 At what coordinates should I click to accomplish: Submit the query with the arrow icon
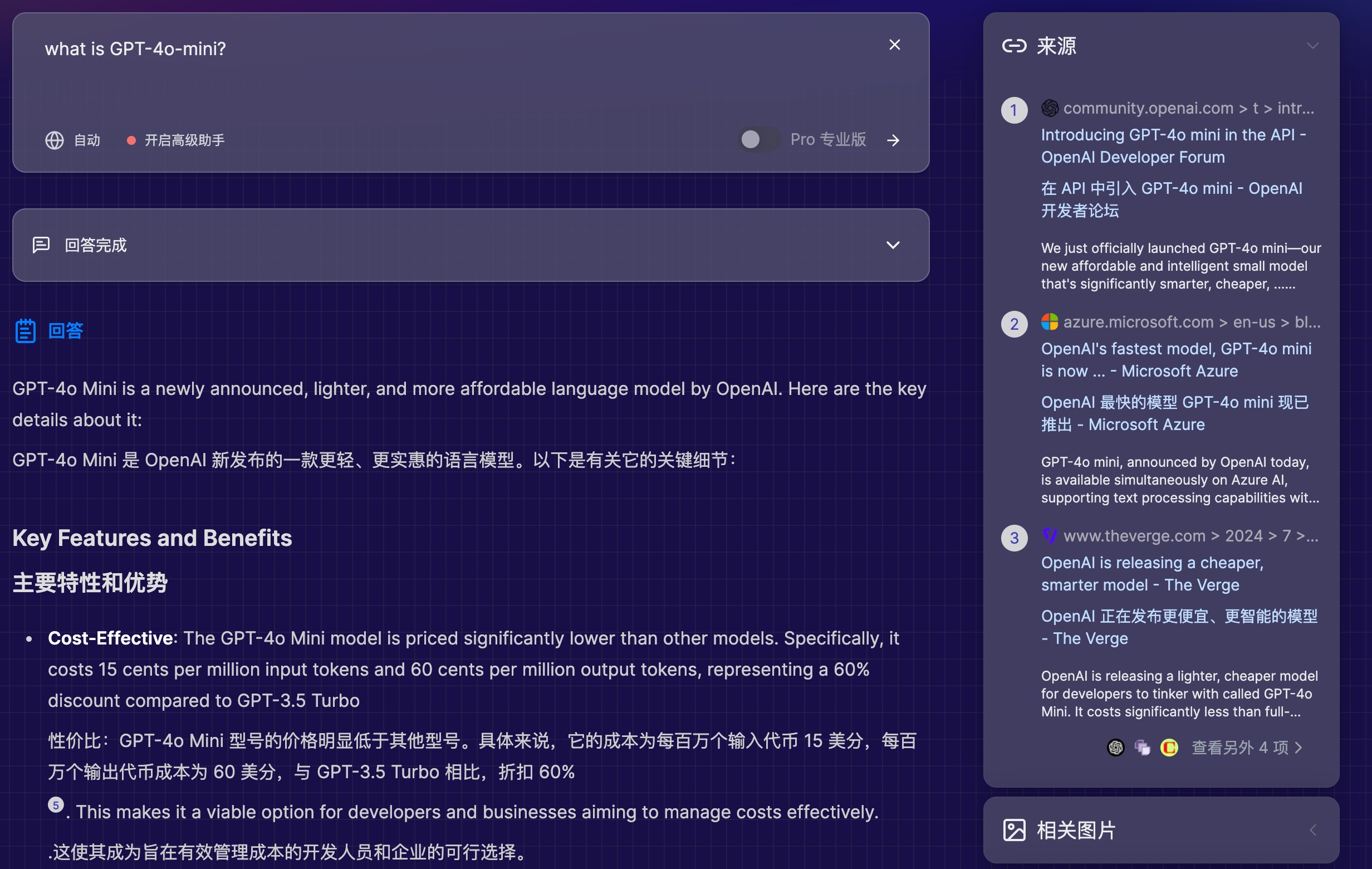coord(893,140)
